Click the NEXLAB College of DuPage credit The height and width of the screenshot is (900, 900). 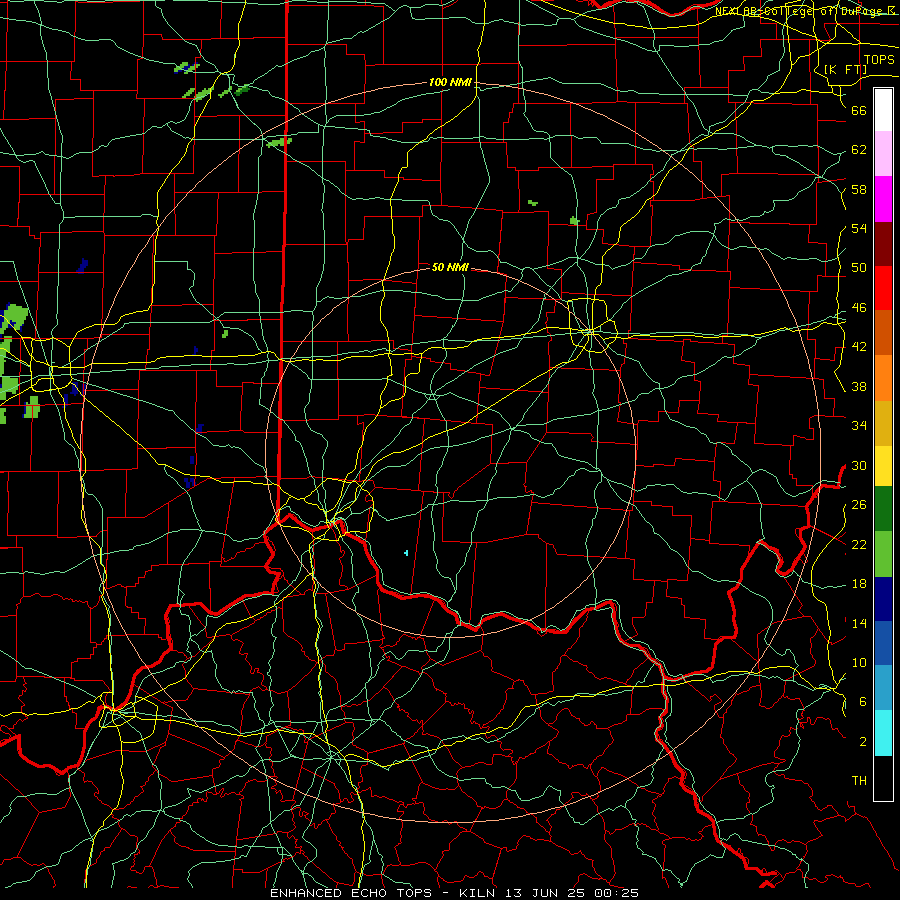pyautogui.click(x=806, y=11)
